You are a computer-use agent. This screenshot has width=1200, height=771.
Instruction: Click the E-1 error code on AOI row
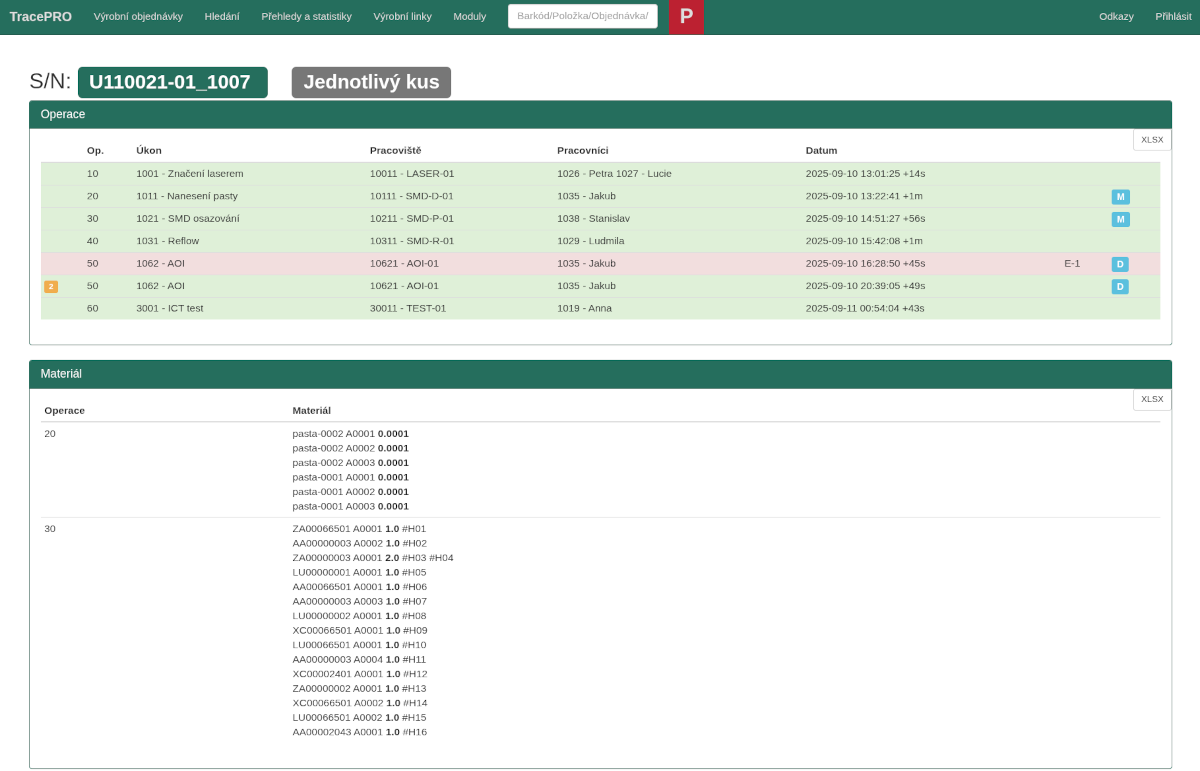pos(1072,264)
